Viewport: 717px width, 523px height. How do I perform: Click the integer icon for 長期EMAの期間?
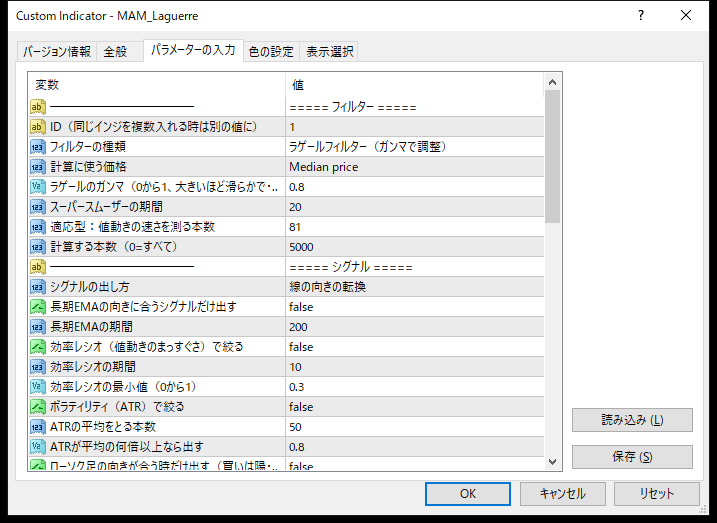click(x=38, y=327)
